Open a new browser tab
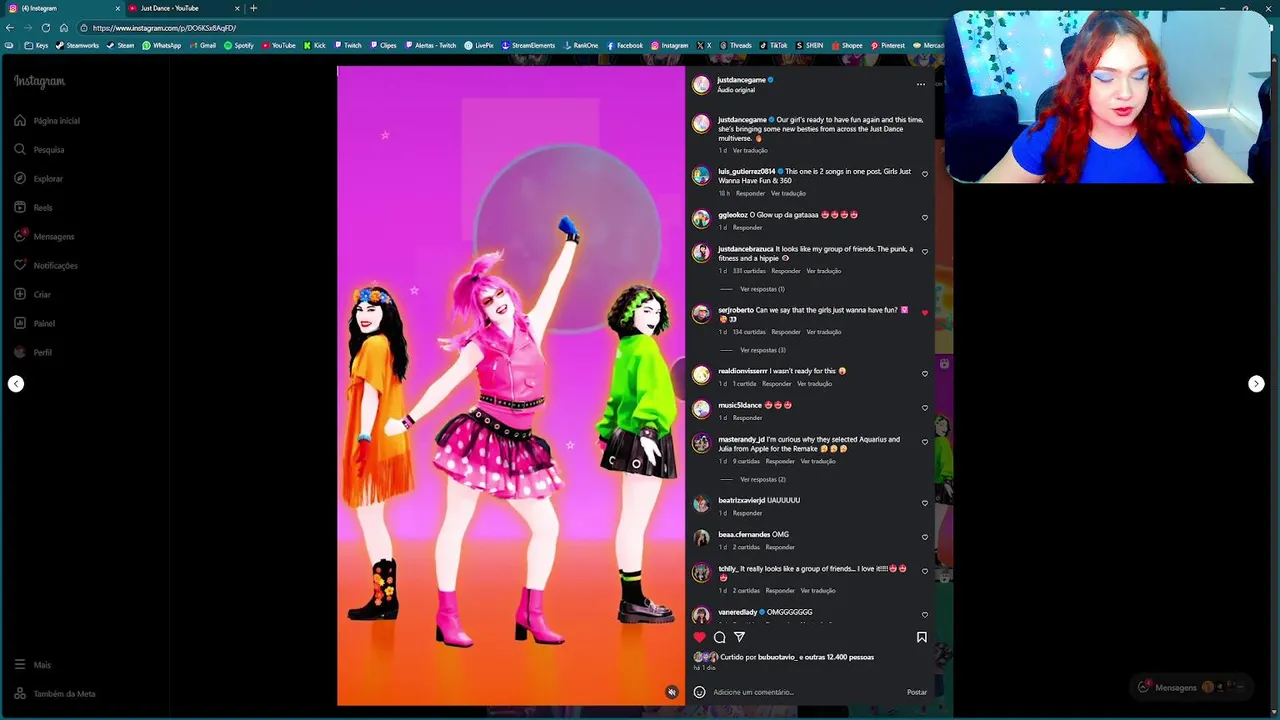Screen dimensions: 1280x720 pos(253,8)
